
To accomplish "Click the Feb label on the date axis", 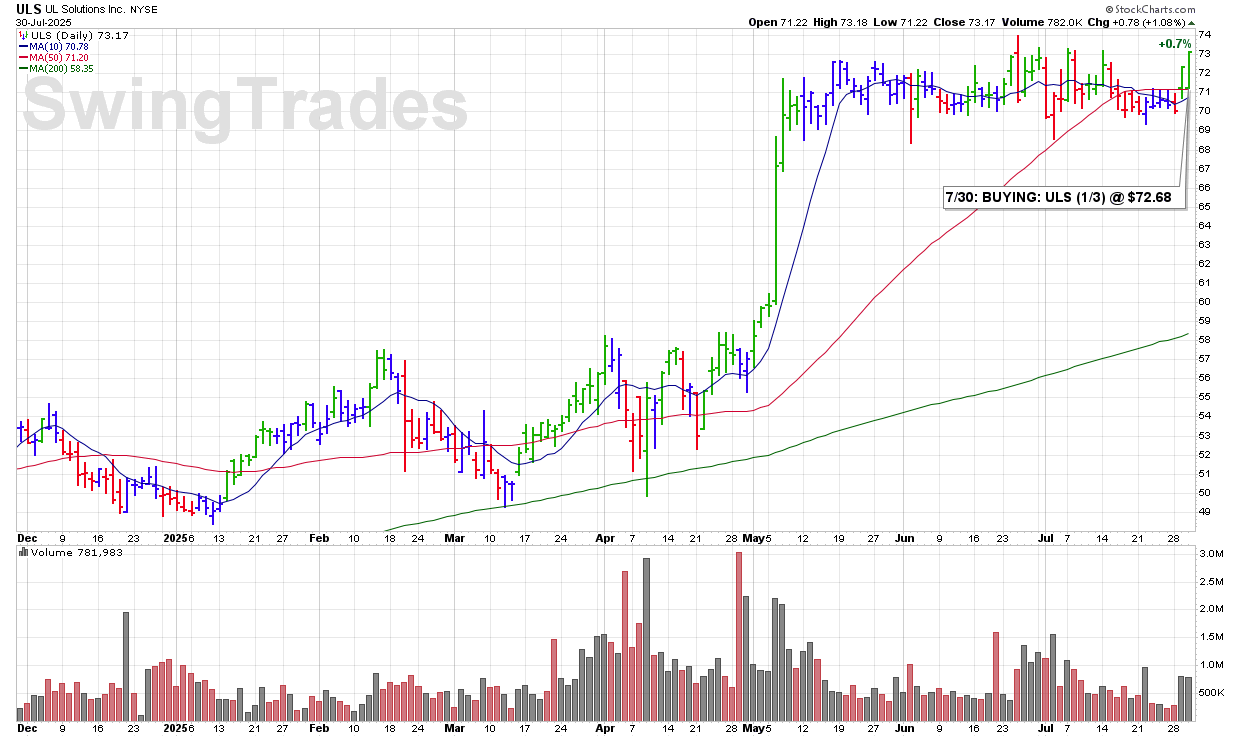I will coord(319,538).
